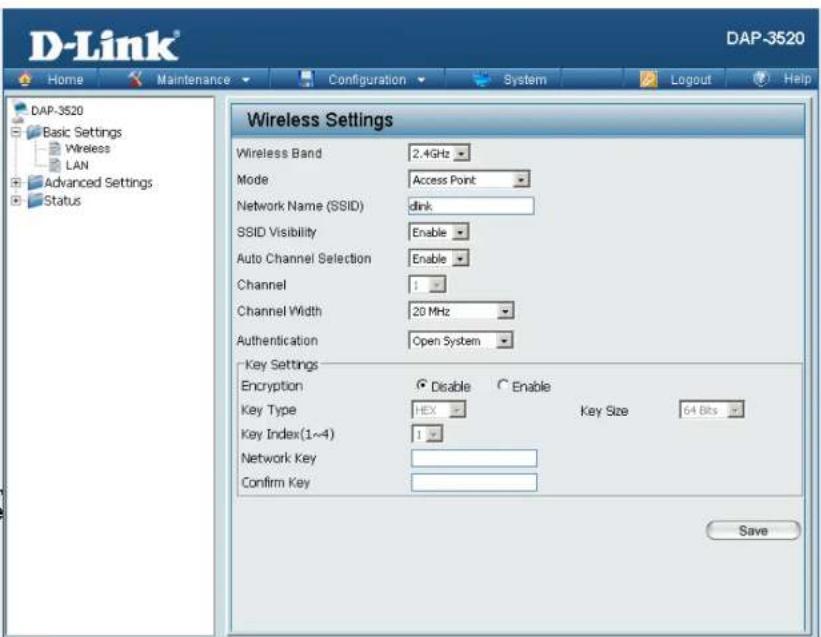821x637 pixels.
Task: Open the Channel Width dropdown
Action: coord(461,311)
